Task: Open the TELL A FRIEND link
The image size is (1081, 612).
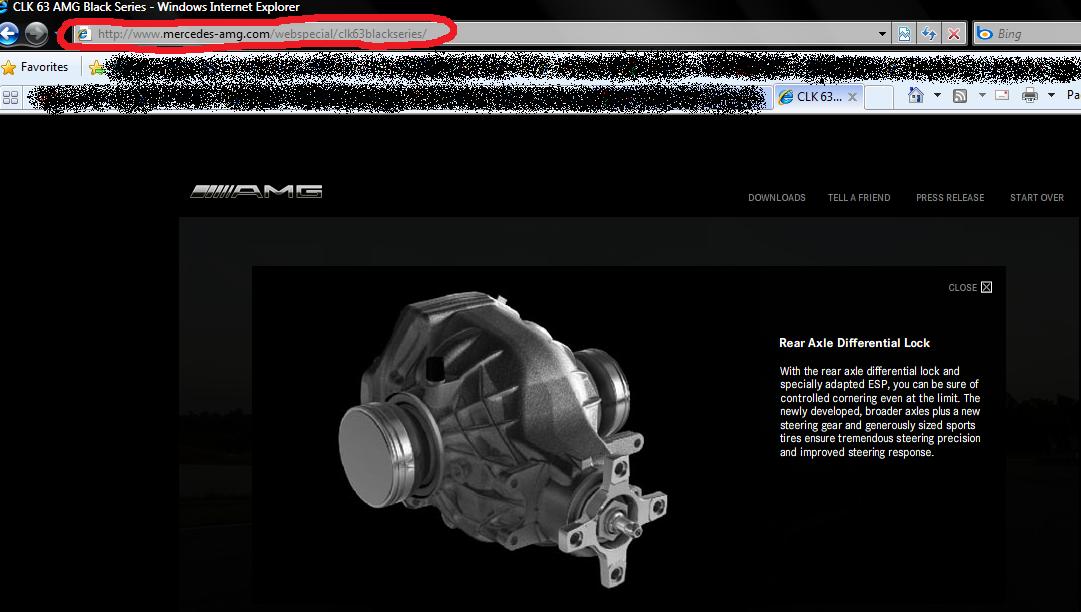Action: 859,198
